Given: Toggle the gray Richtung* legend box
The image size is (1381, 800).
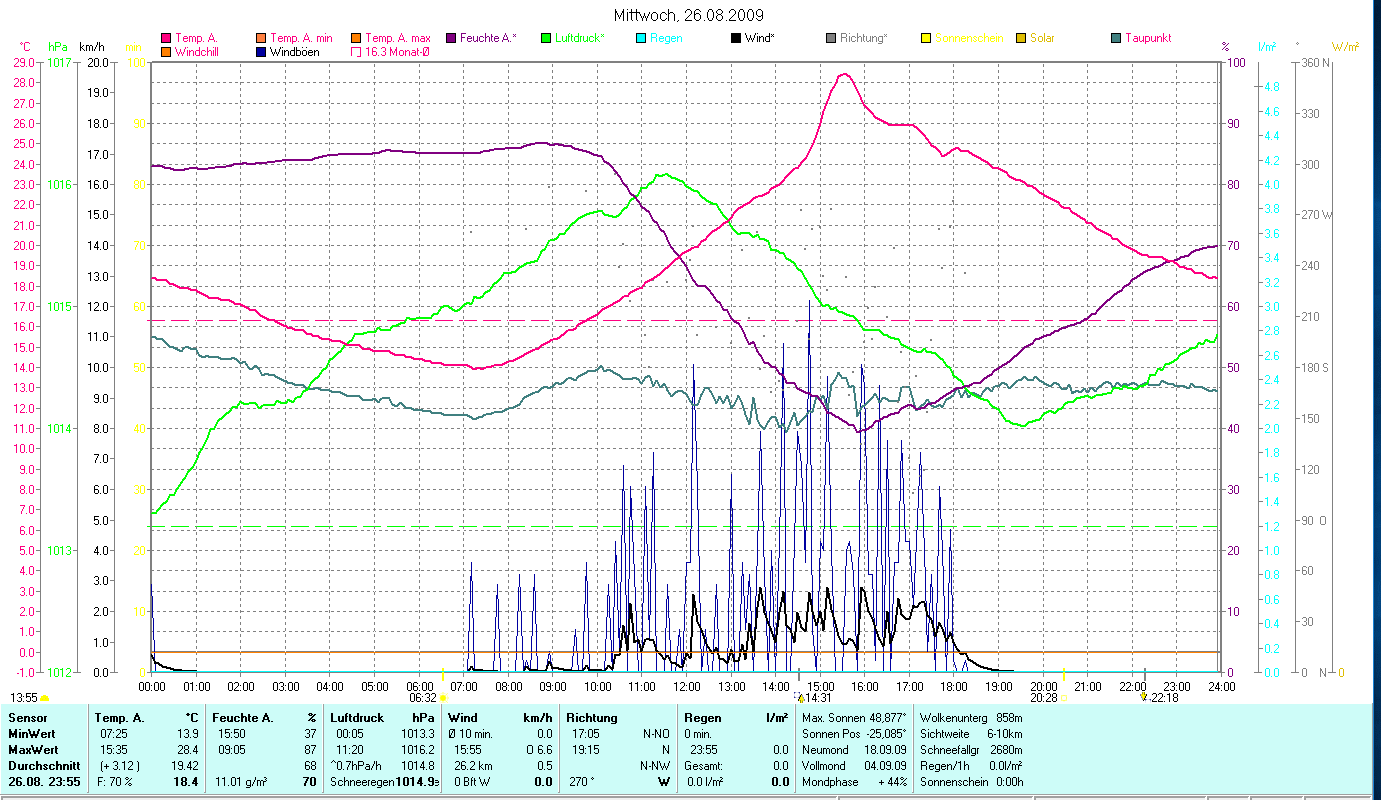Looking at the screenshot, I should point(831,38).
